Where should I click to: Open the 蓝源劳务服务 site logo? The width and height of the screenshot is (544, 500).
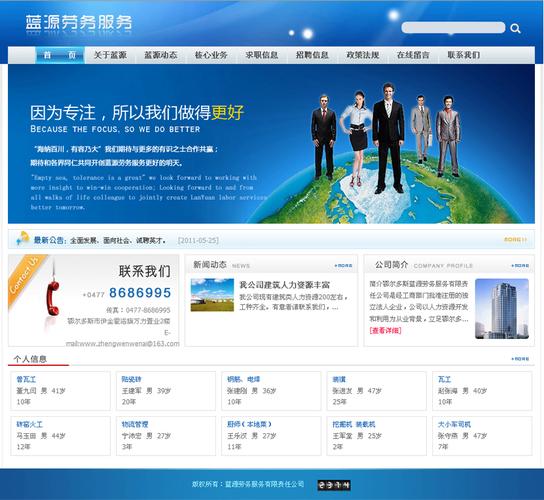click(x=79, y=22)
